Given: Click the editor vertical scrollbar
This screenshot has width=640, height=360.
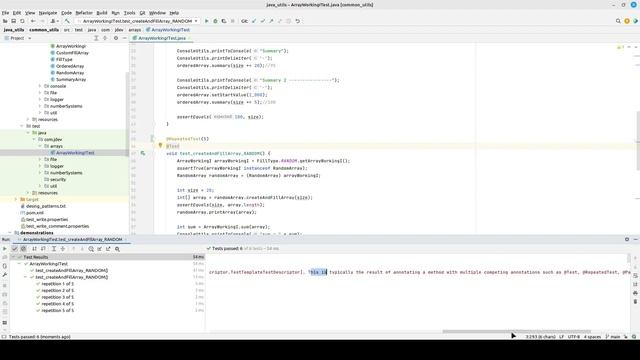Looking at the screenshot, I should click(638, 141).
